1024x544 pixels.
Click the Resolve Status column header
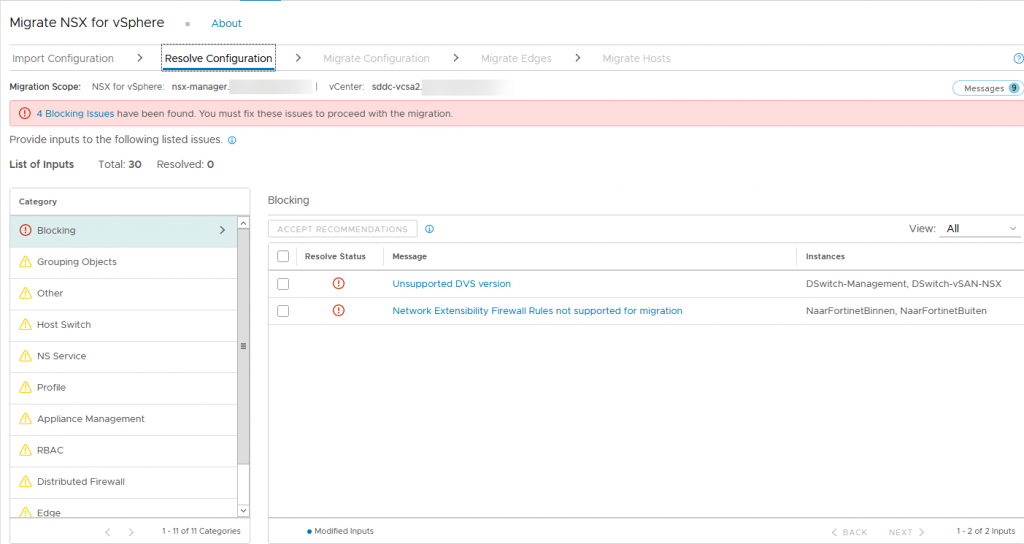pos(335,257)
